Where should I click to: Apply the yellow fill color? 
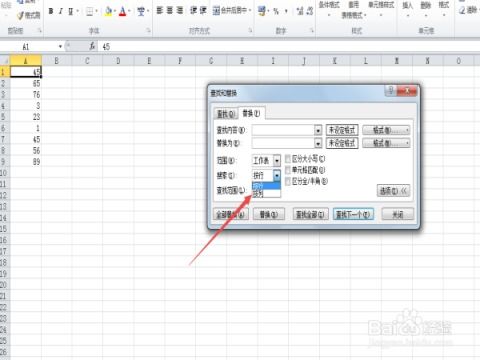pos(108,12)
